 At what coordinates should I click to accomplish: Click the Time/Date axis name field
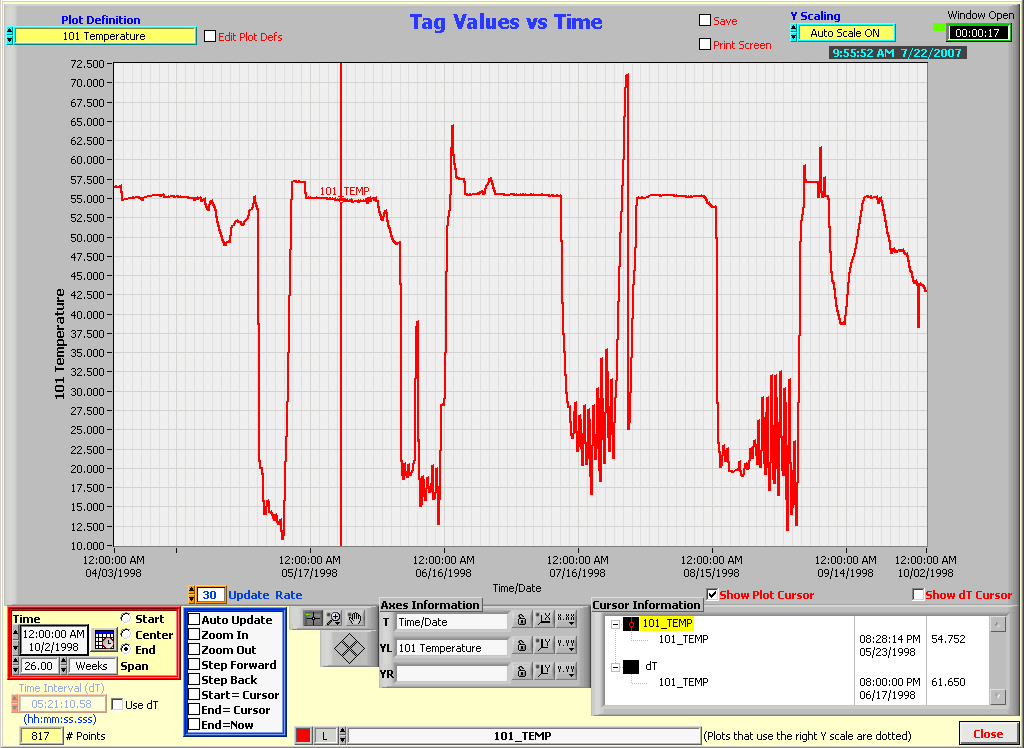(452, 621)
